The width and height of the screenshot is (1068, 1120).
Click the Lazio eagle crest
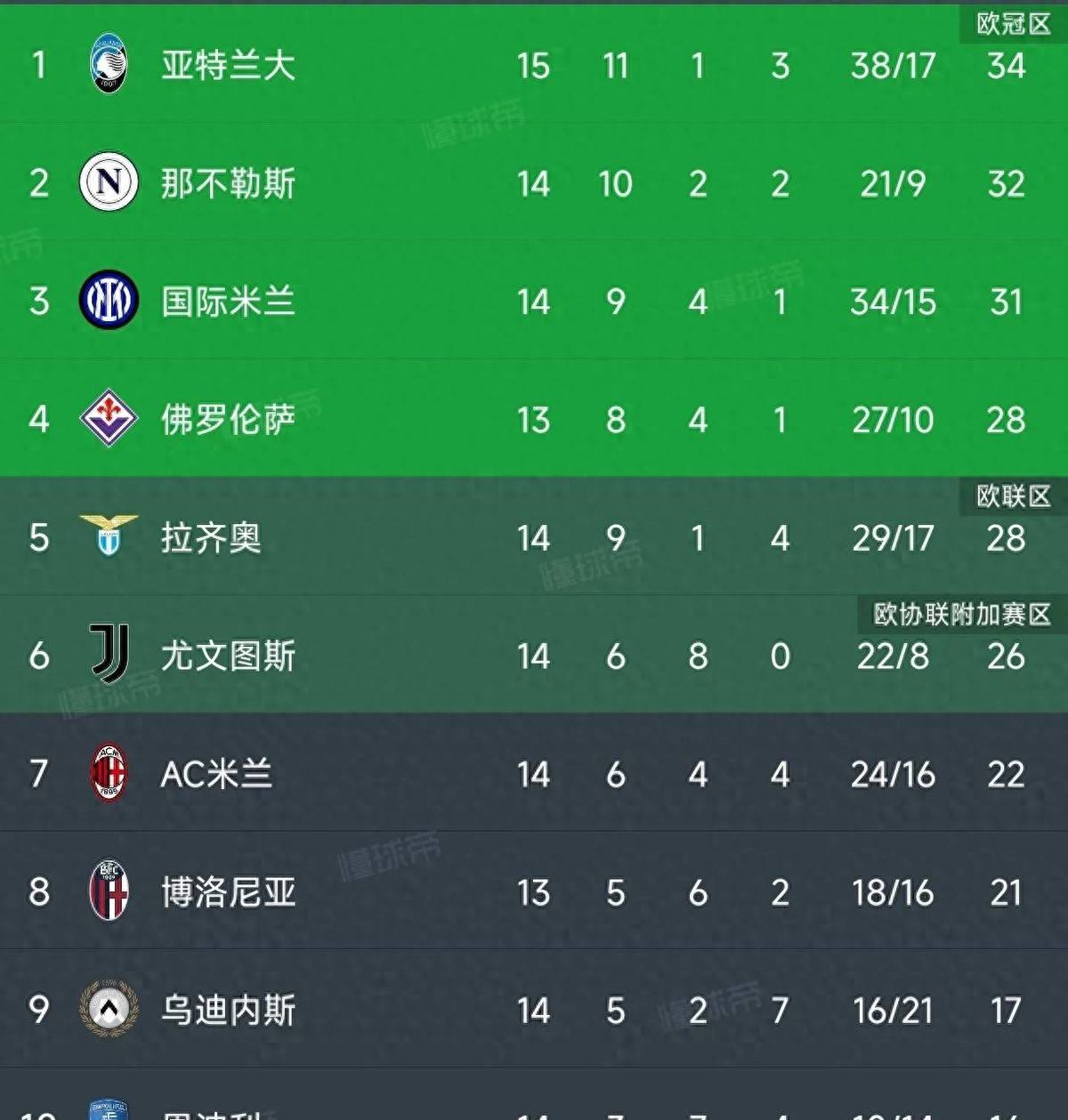pyautogui.click(x=109, y=536)
